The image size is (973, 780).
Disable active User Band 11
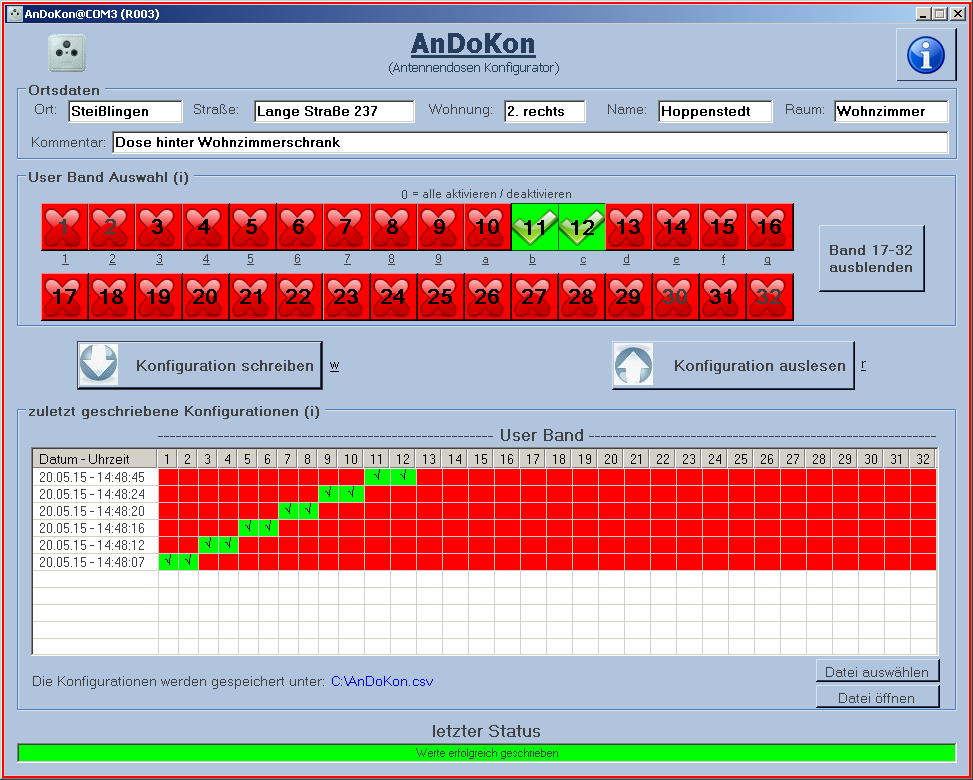(x=534, y=227)
